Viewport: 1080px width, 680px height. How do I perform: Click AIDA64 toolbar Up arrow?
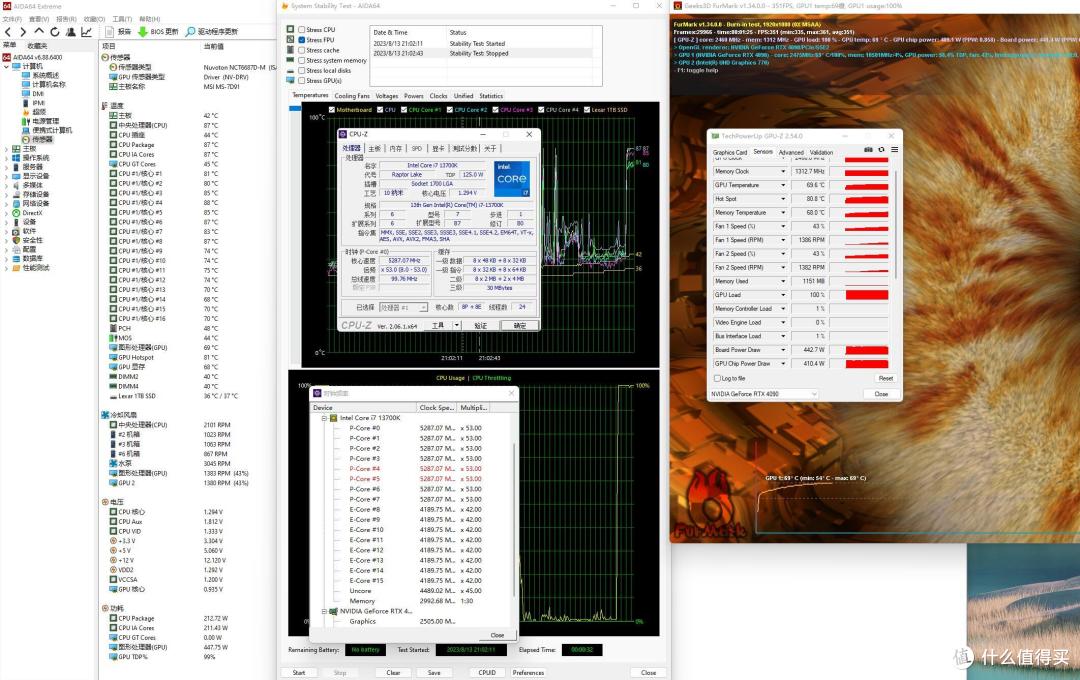(39, 32)
